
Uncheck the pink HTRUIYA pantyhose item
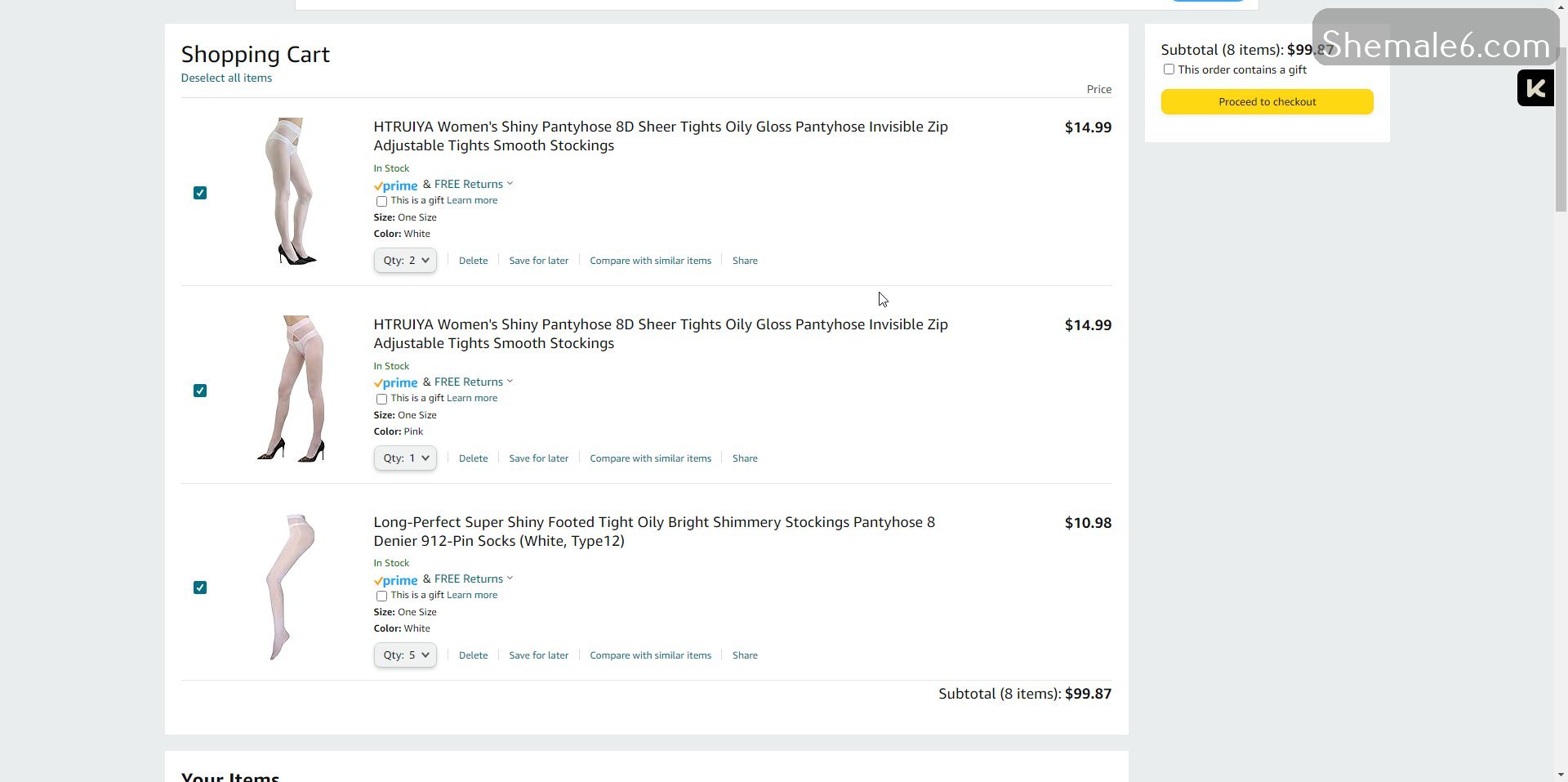(x=200, y=391)
